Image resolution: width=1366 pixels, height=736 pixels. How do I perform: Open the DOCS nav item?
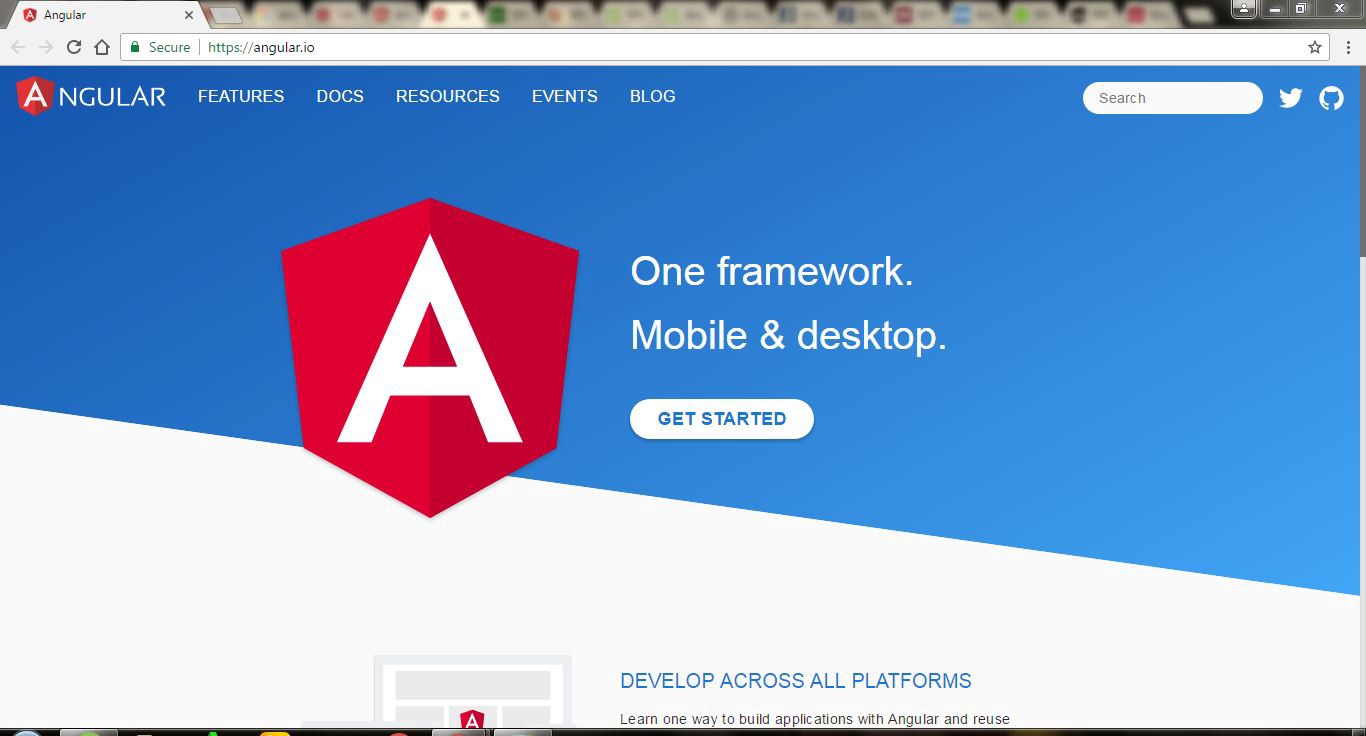340,96
